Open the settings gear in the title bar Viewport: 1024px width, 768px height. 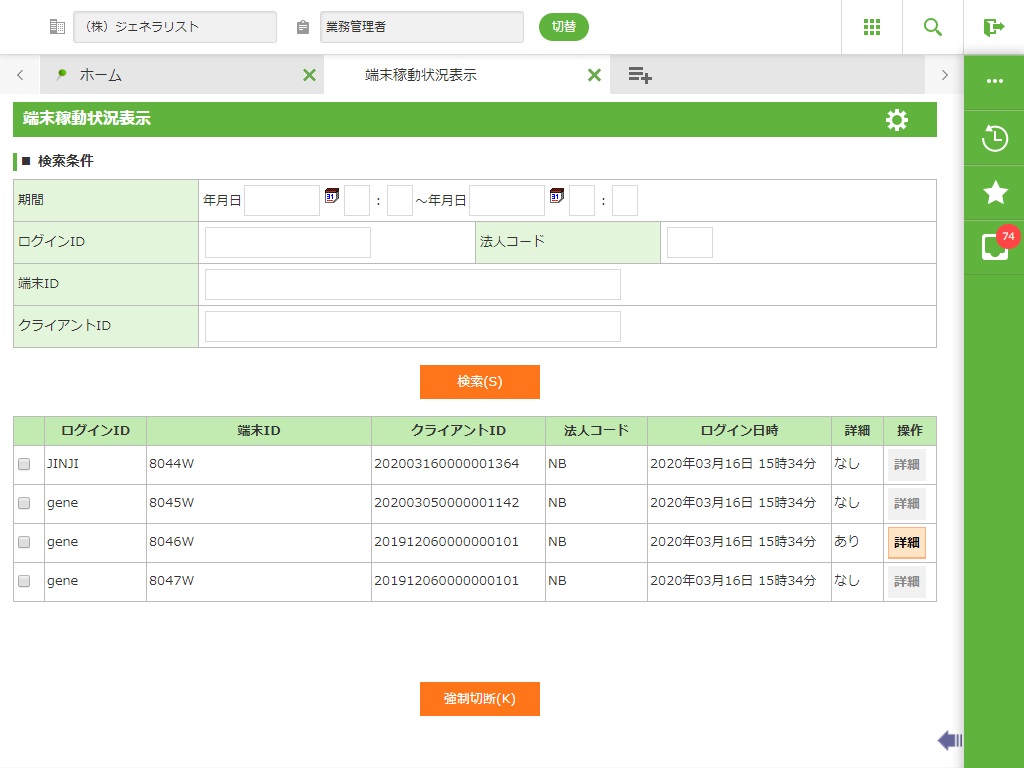[897, 120]
